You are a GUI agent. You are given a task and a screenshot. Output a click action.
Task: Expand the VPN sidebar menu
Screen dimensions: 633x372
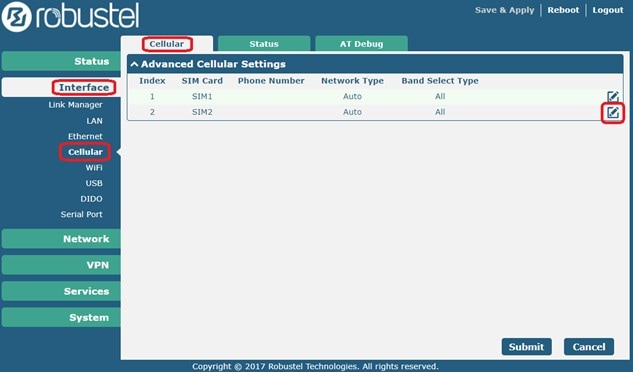[61, 265]
